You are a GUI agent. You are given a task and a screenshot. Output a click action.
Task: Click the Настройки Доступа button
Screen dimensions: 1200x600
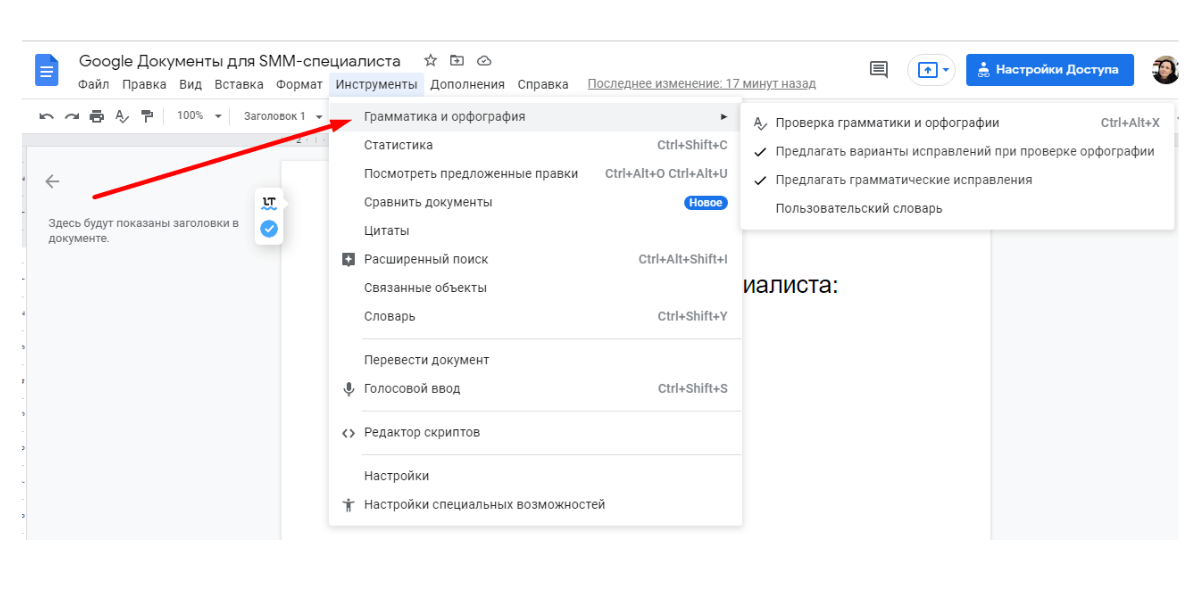point(1049,70)
